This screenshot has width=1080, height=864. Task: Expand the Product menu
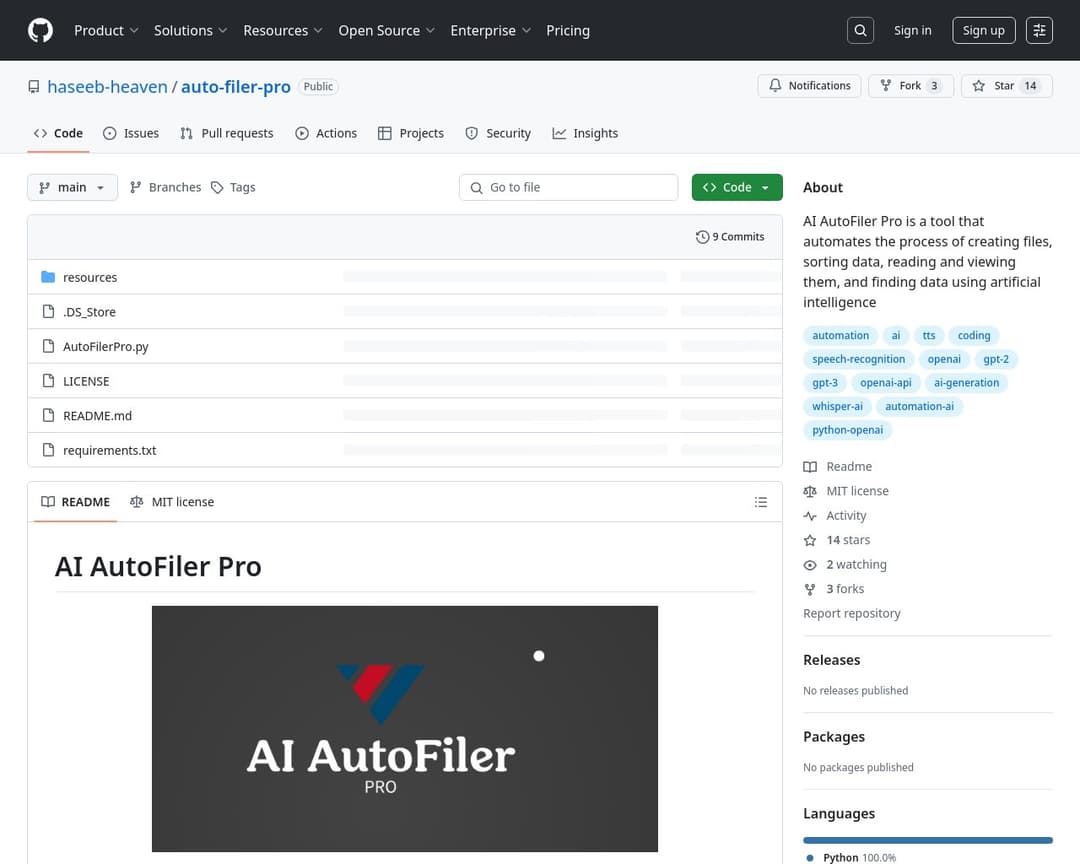pyautogui.click(x=106, y=30)
